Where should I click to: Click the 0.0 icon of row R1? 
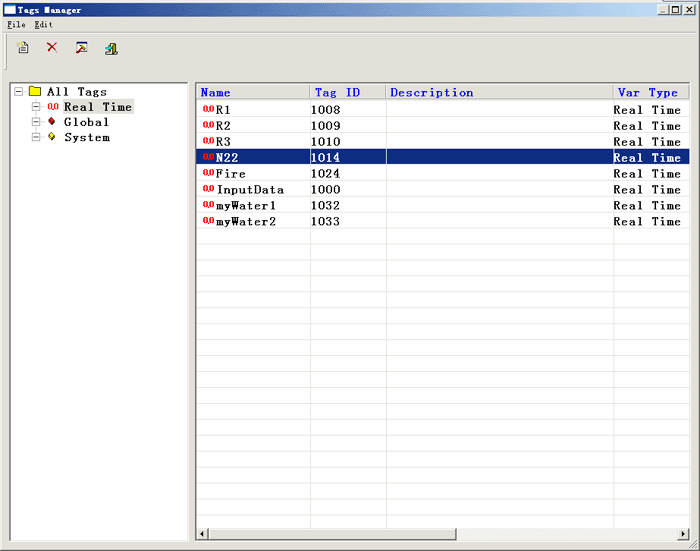(x=208, y=109)
